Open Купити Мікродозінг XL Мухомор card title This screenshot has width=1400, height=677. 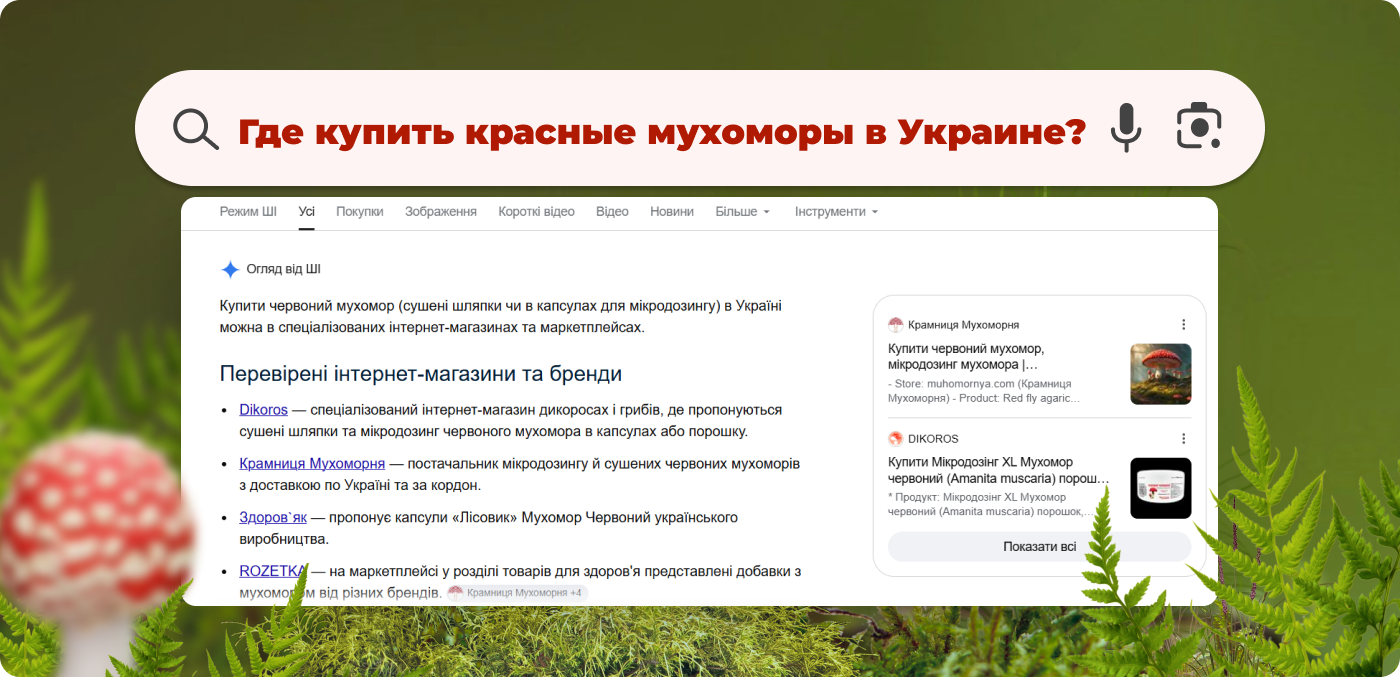[998, 471]
